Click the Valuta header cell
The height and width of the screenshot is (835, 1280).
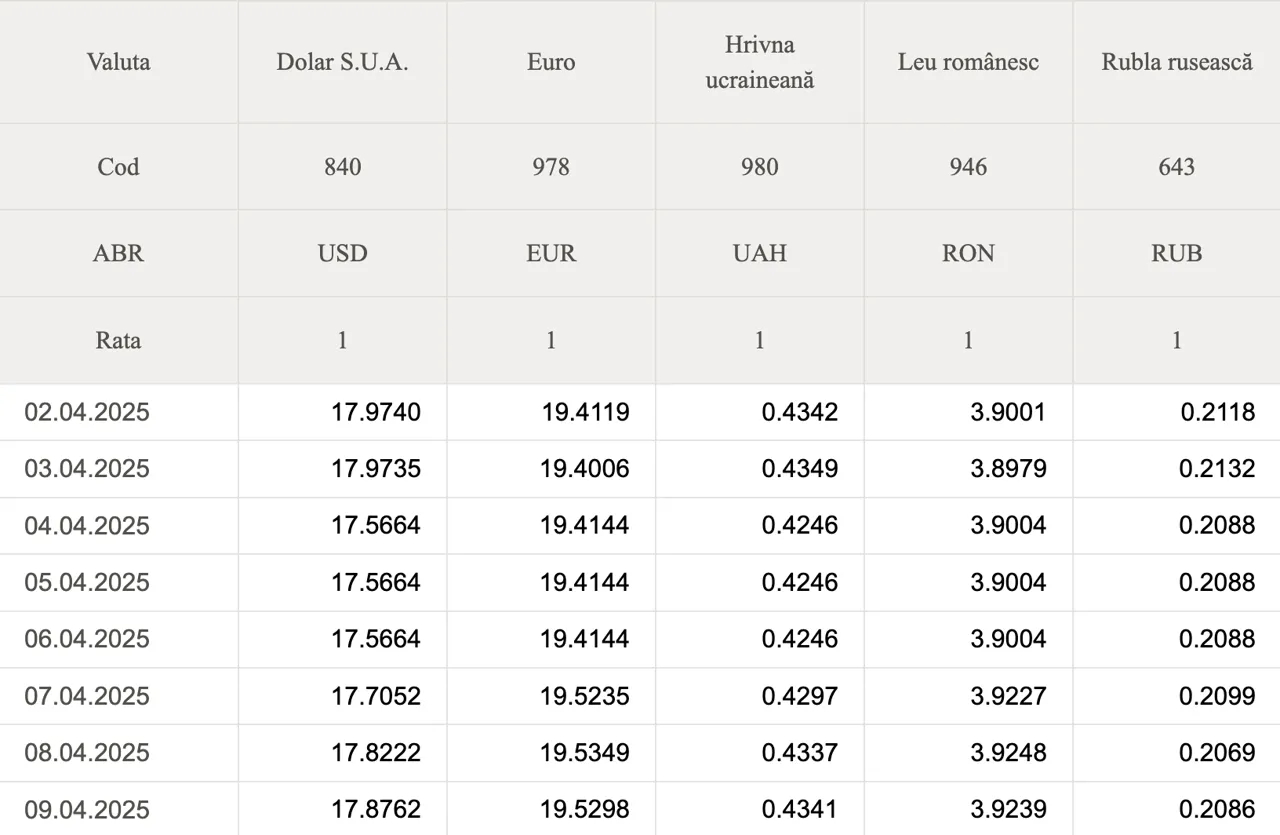pos(119,62)
